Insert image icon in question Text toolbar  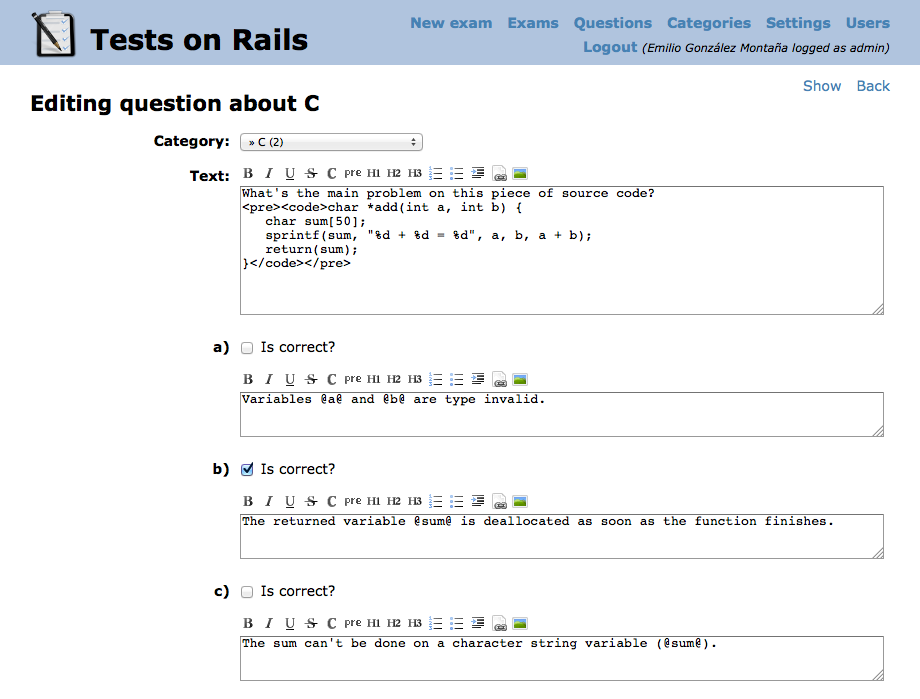click(520, 173)
